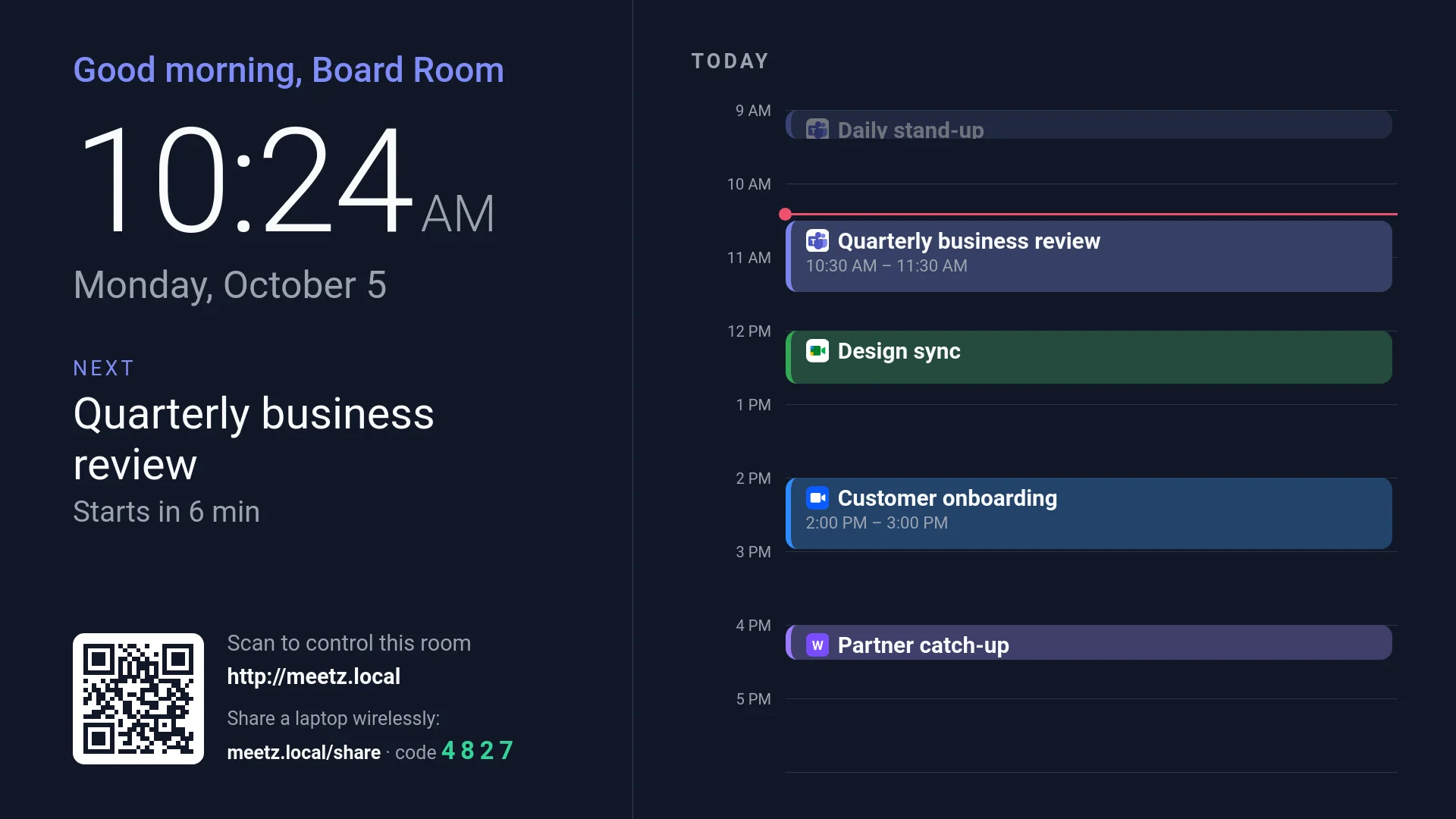Click the TODAY heading
Screen dimensions: 1456x819
click(x=730, y=61)
